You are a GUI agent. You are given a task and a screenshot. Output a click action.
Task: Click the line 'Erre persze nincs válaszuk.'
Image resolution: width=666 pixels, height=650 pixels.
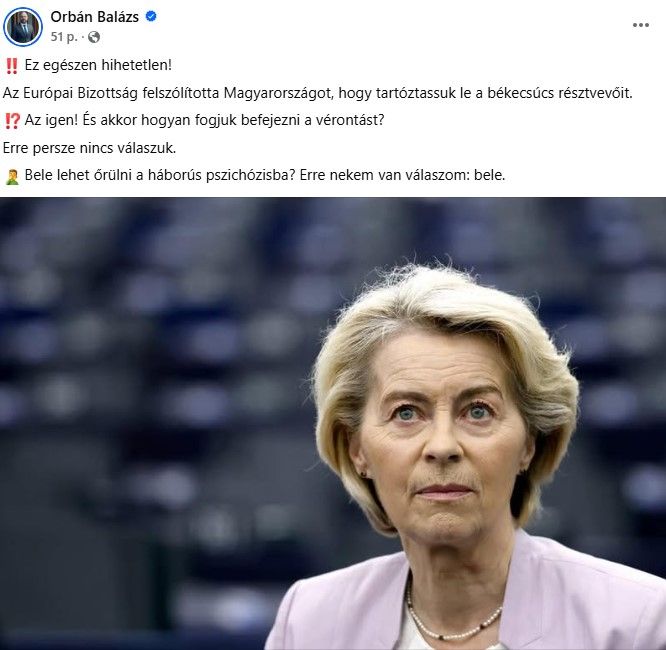click(89, 148)
